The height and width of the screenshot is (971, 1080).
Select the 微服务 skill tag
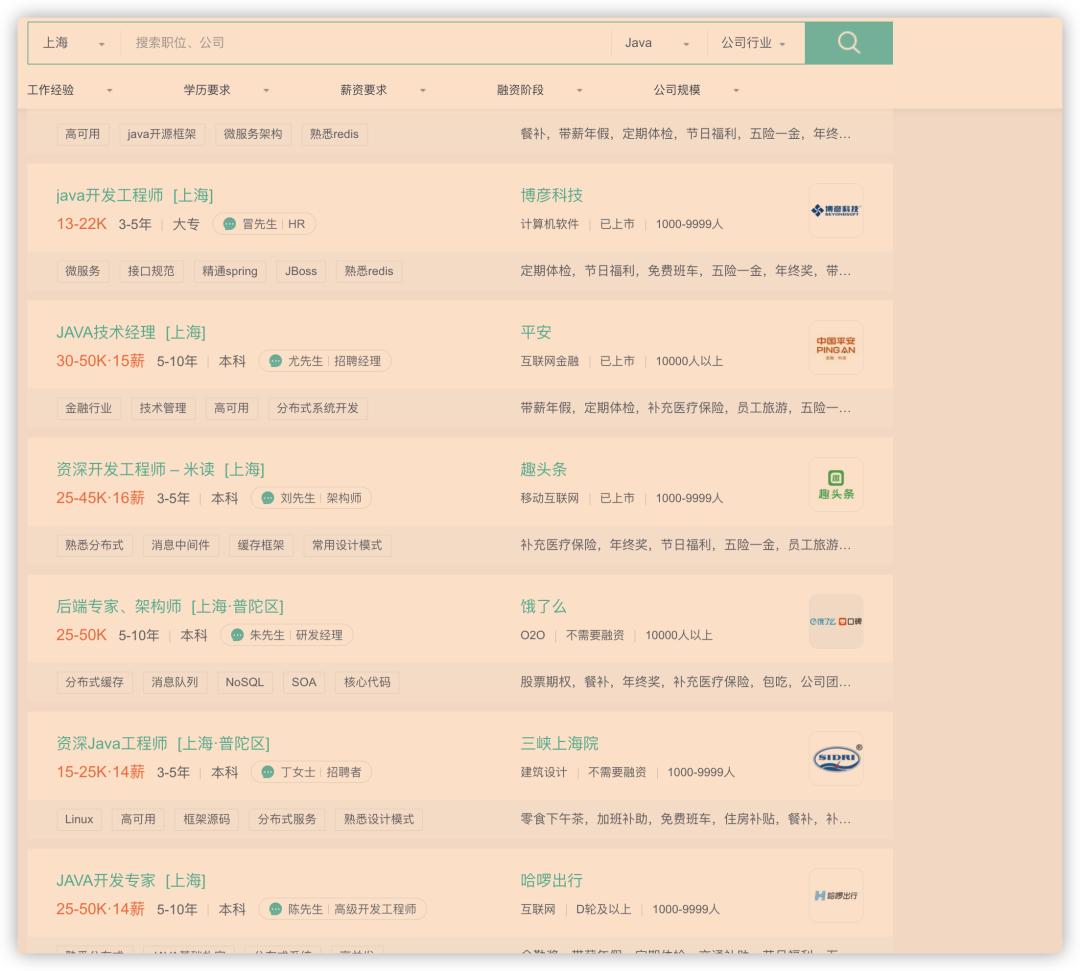point(83,271)
